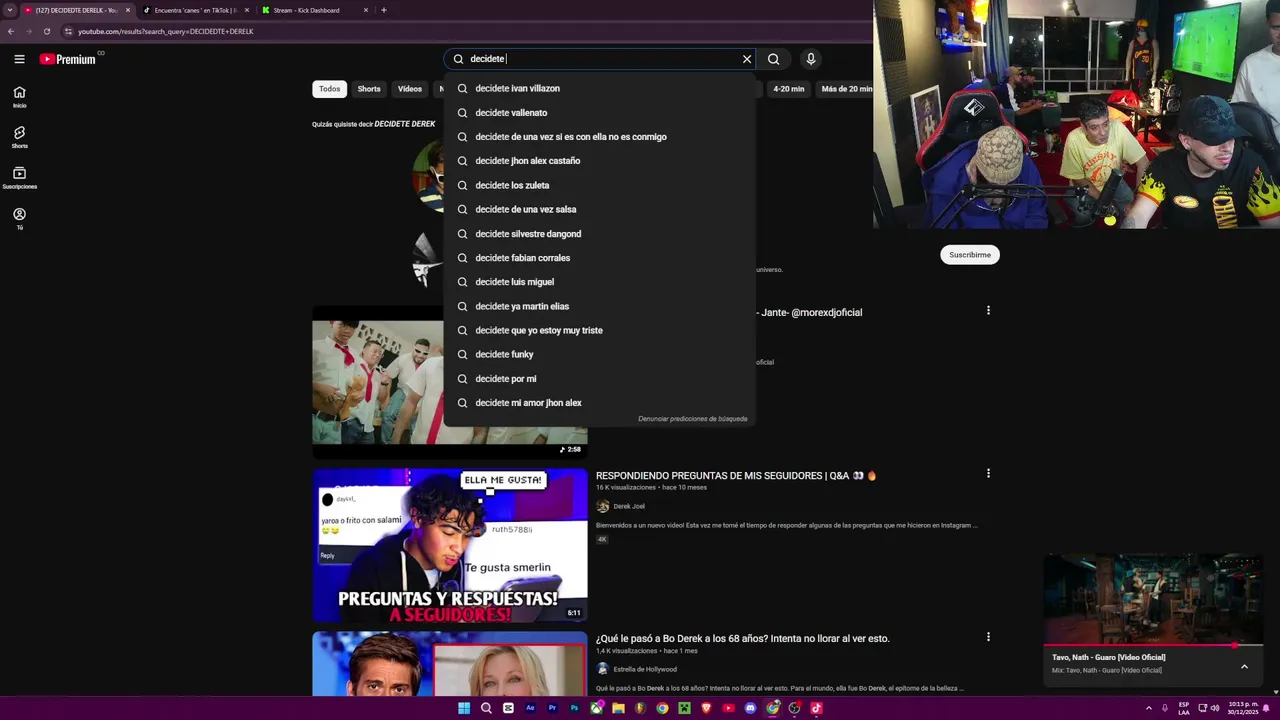Open Premiere Pro from the taskbar

552,708
